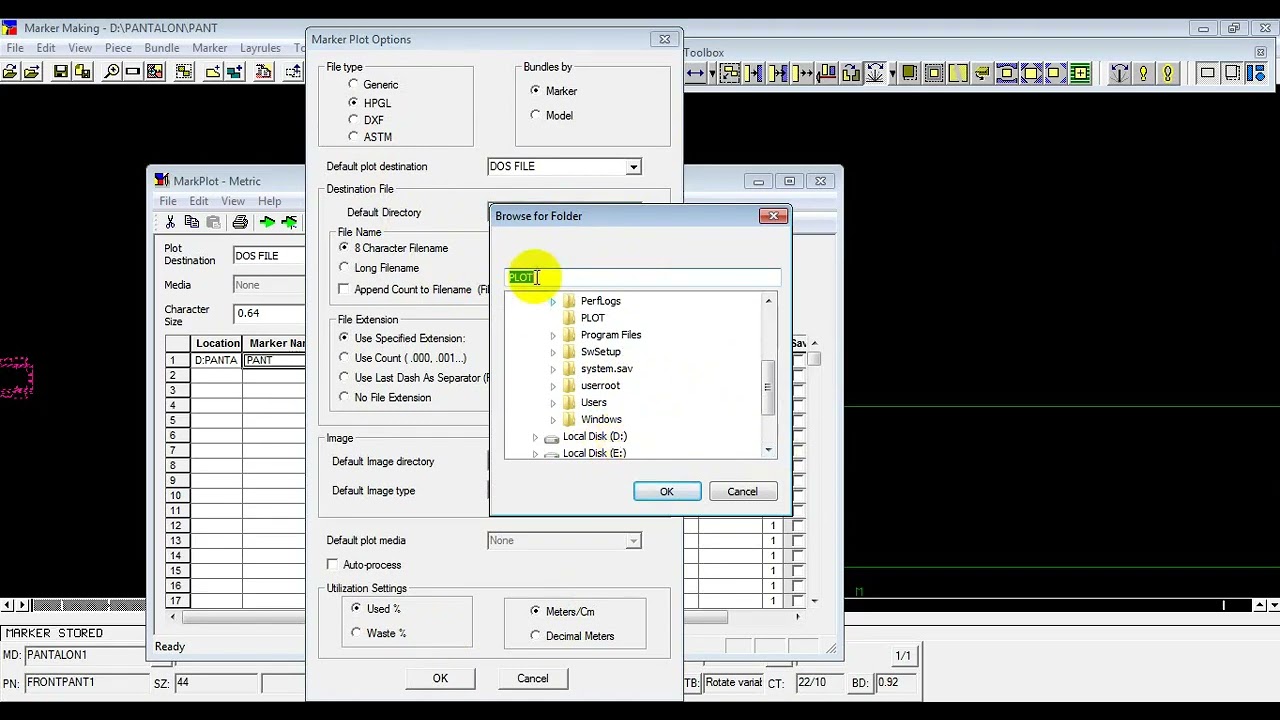Click the blue shapes icon at Toolbox far right
Viewport: 1280px width, 720px height.
tap(1257, 72)
